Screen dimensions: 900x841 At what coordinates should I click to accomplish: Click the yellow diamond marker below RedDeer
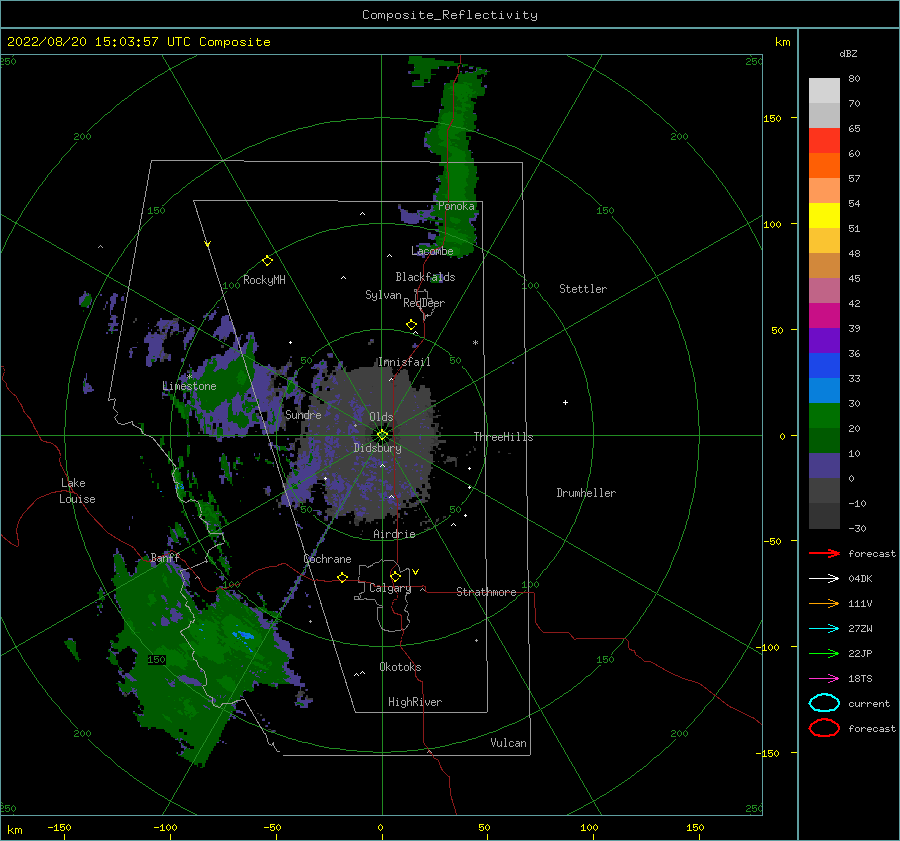(x=412, y=325)
